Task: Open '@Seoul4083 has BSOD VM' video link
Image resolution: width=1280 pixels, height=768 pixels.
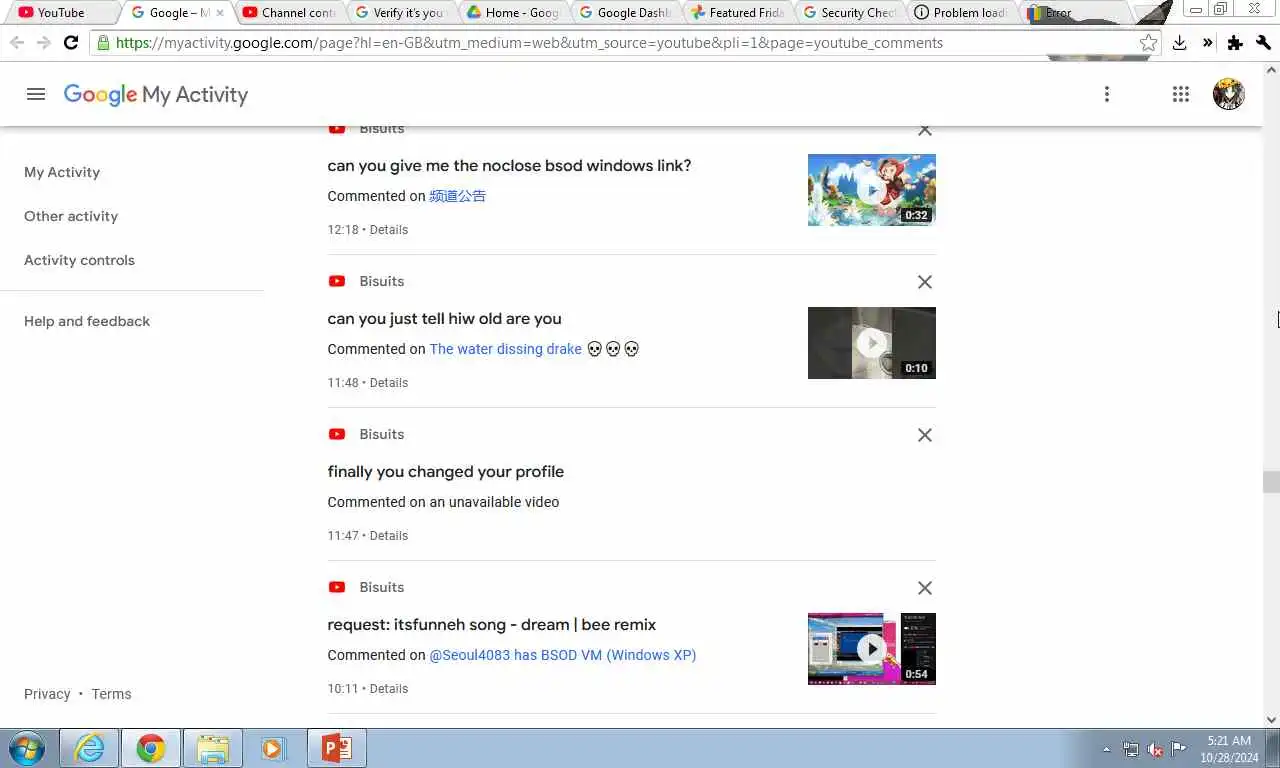Action: click(563, 655)
